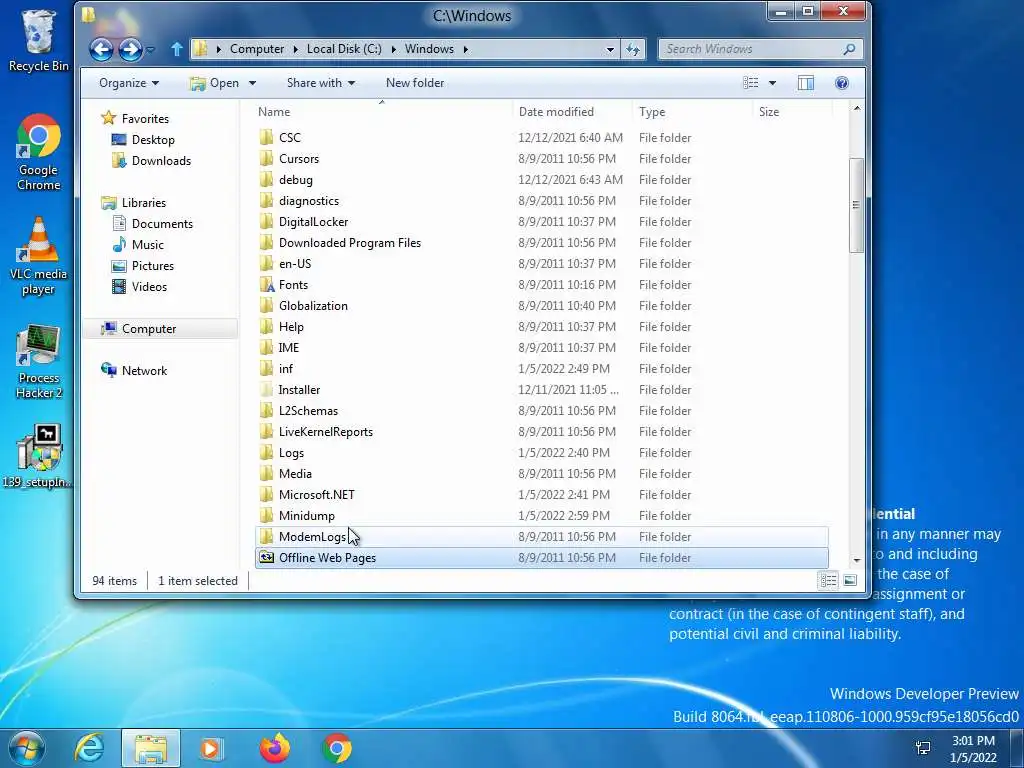Click the Local Disk (C:) breadcrumb
This screenshot has width=1024, height=768.
pos(344,49)
